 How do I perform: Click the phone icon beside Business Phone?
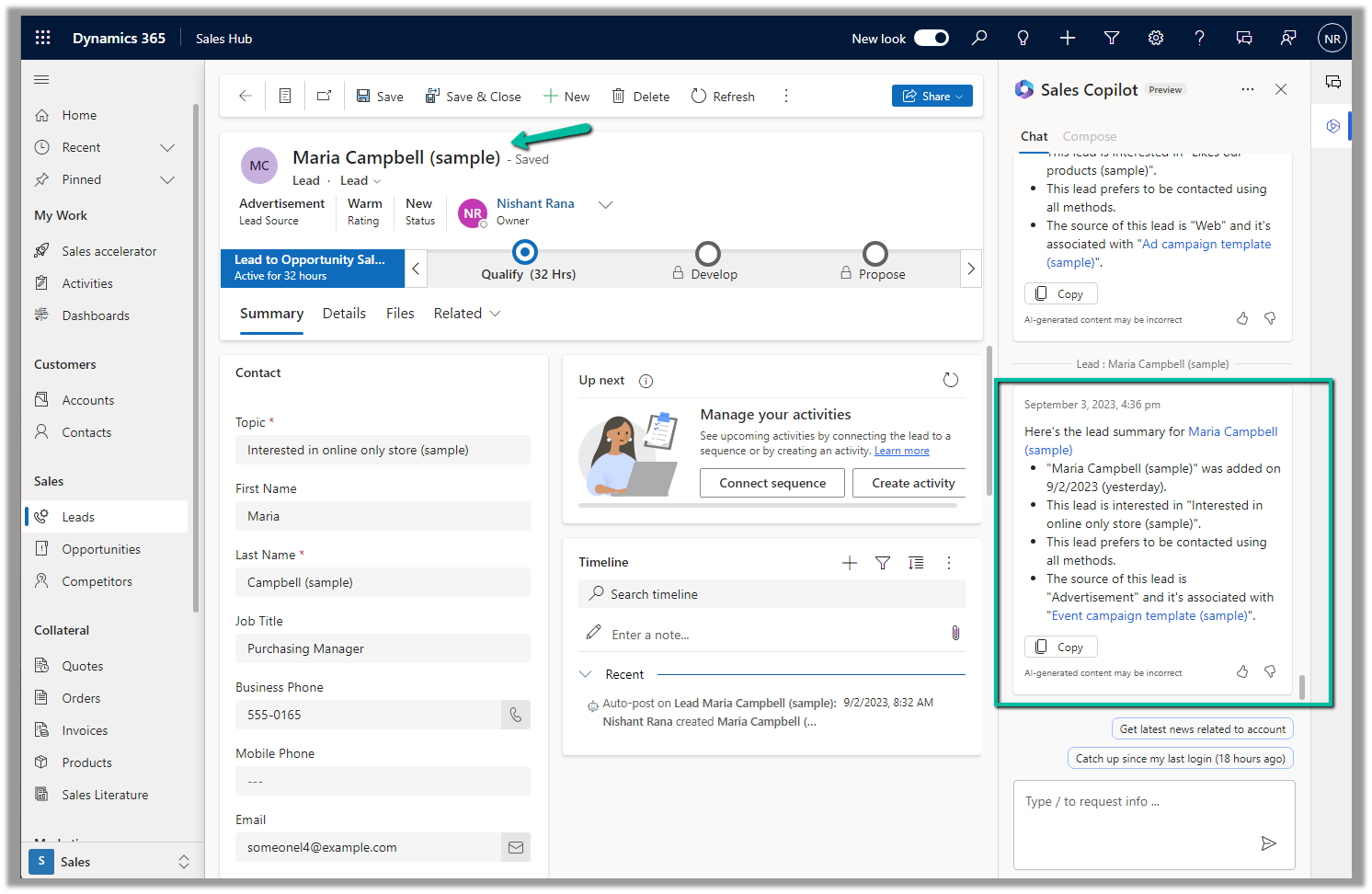(515, 715)
